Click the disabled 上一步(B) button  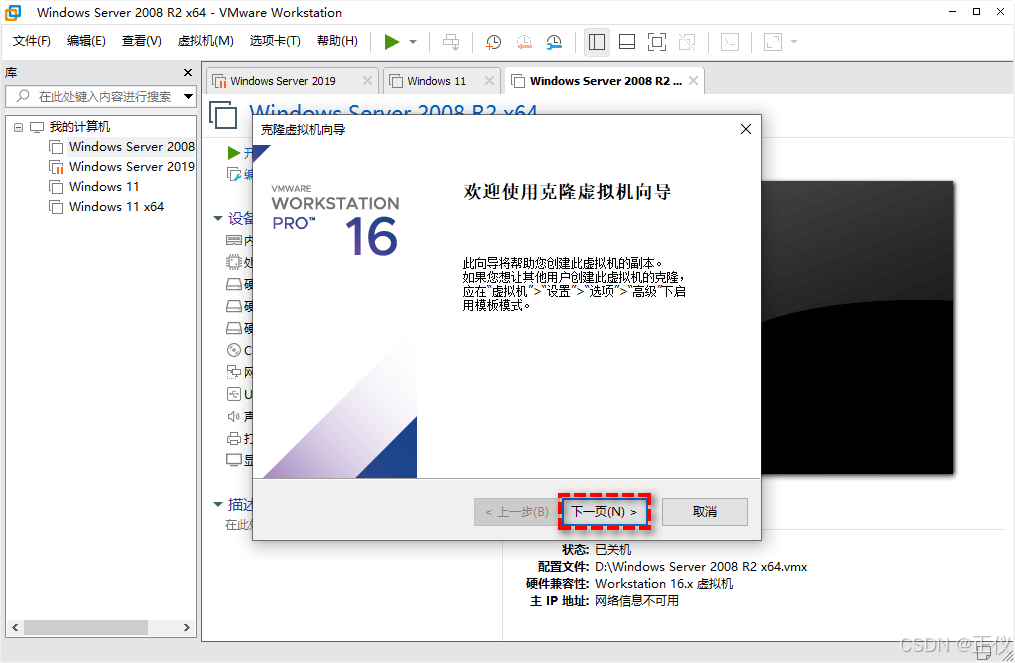(x=516, y=511)
